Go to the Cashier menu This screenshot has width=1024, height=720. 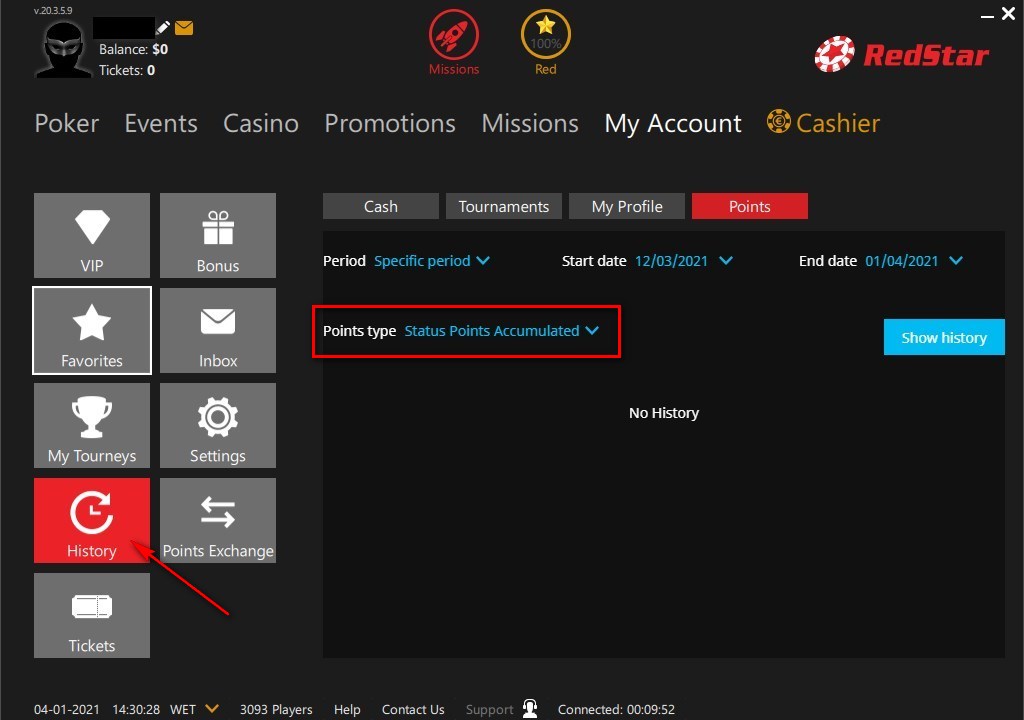(824, 123)
